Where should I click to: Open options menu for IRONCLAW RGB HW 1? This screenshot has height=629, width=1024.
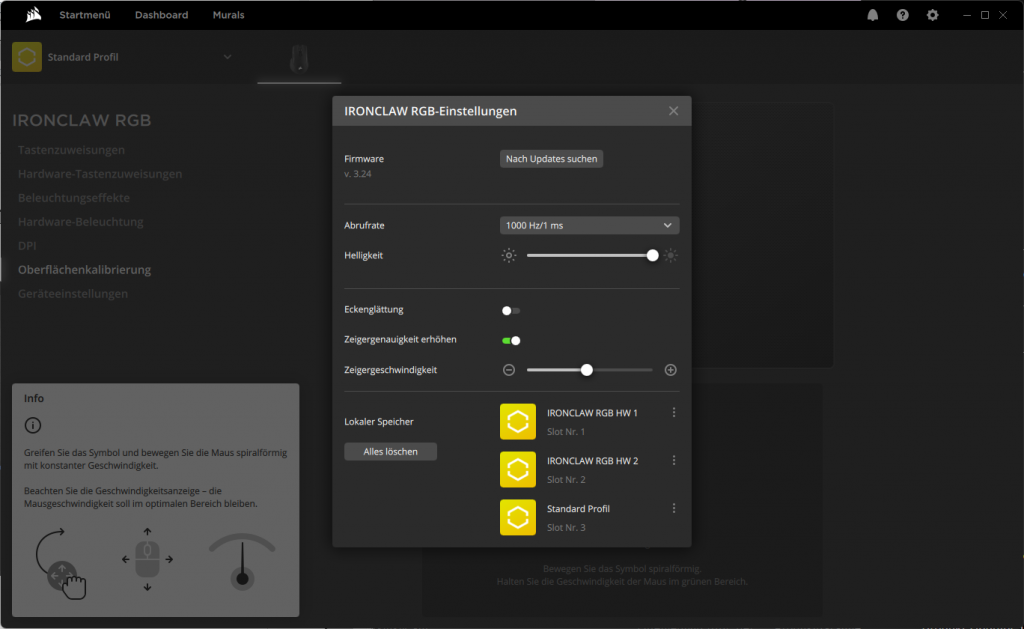[x=674, y=413]
